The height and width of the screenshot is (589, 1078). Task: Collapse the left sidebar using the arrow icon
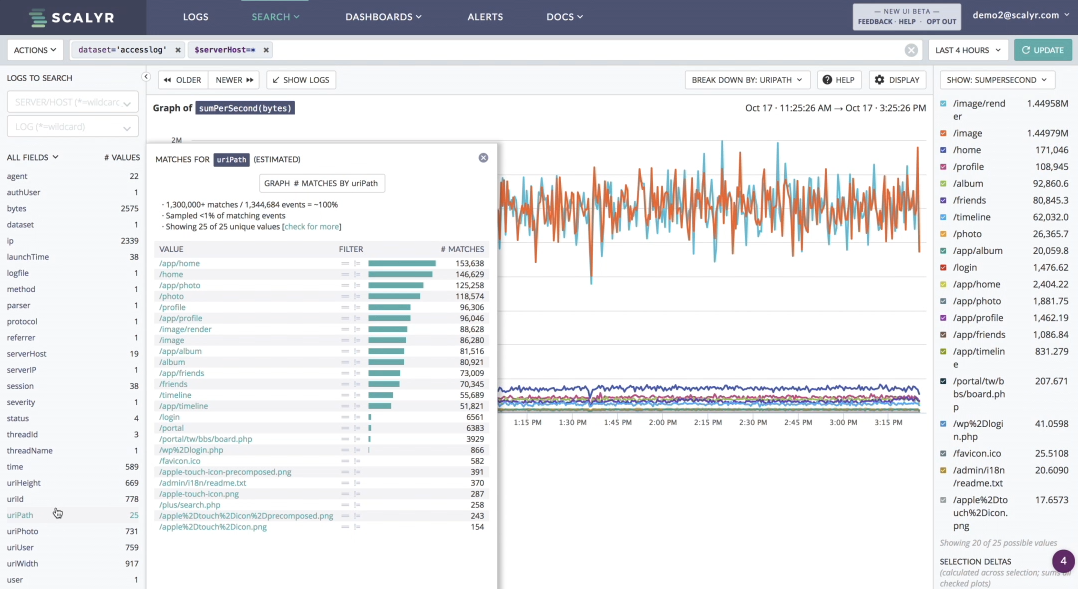coord(146,77)
